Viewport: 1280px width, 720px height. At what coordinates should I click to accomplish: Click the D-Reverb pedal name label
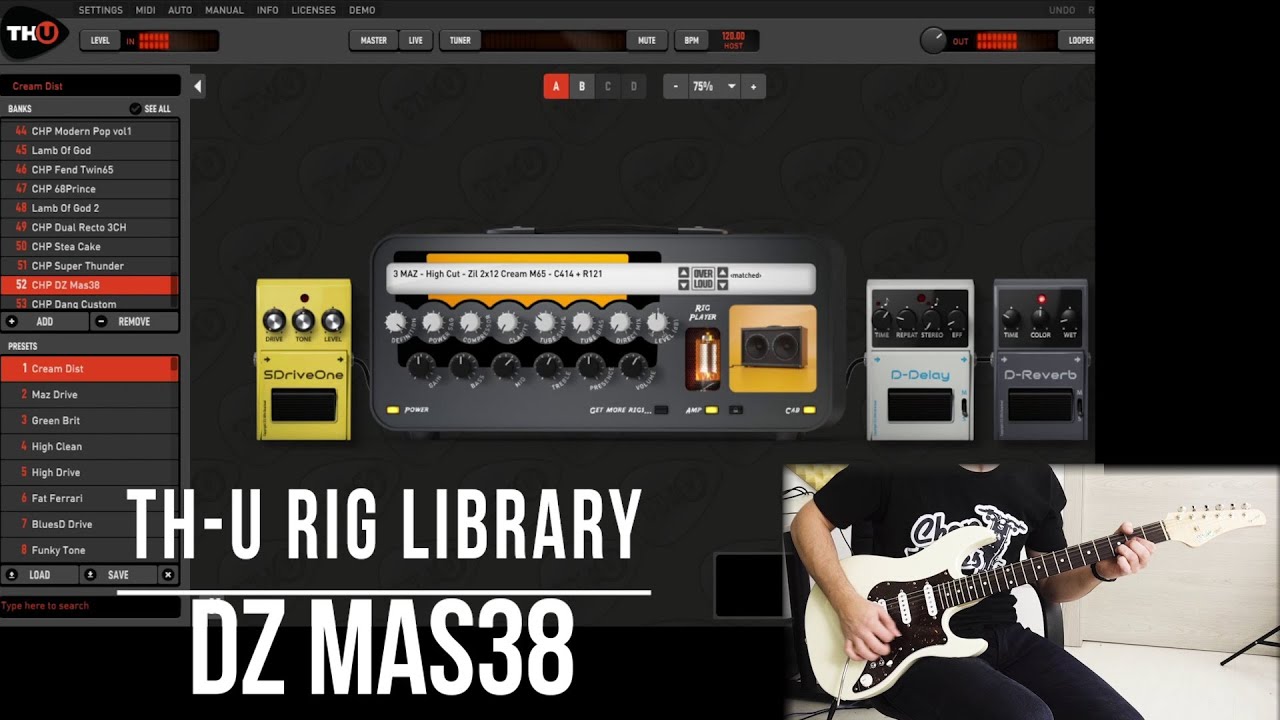1040,375
